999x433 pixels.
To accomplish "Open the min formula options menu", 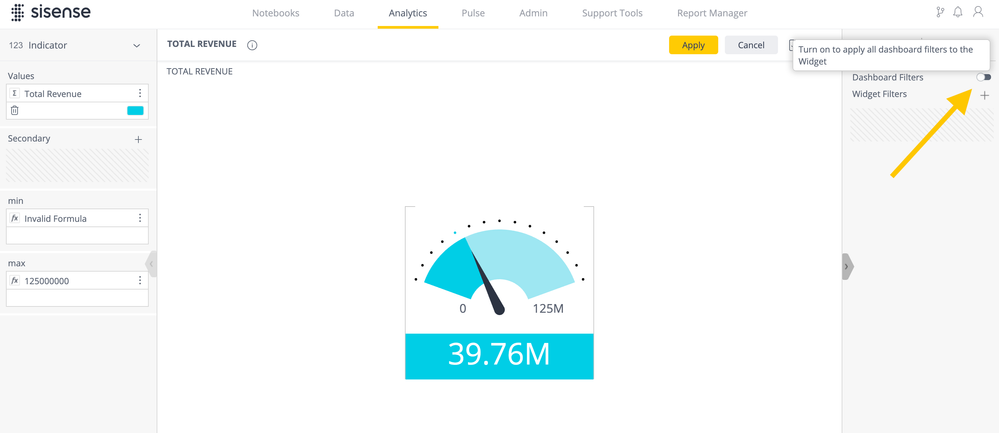I will click(140, 218).
